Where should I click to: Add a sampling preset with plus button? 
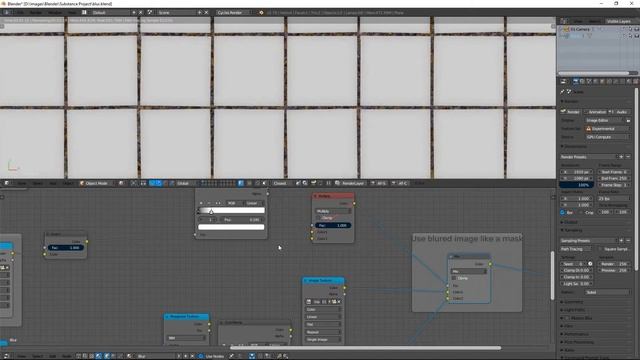pos(621,240)
